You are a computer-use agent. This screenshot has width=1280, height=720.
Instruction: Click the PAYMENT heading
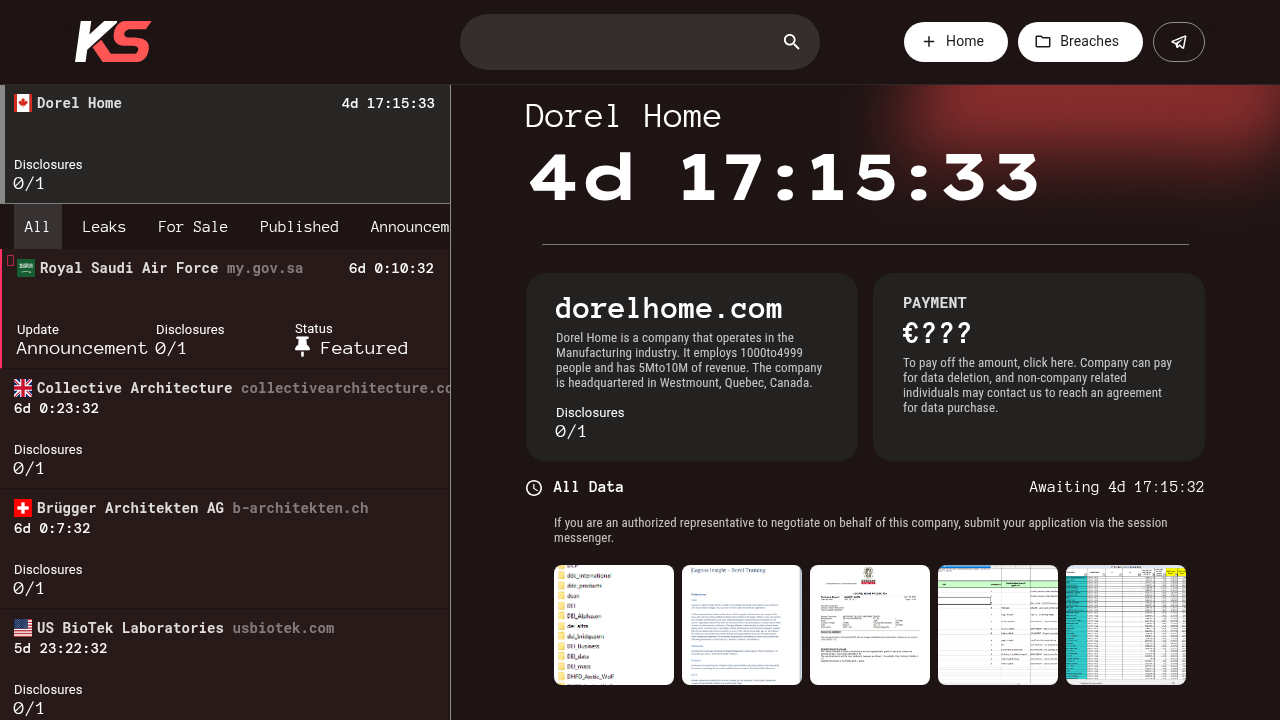935,303
